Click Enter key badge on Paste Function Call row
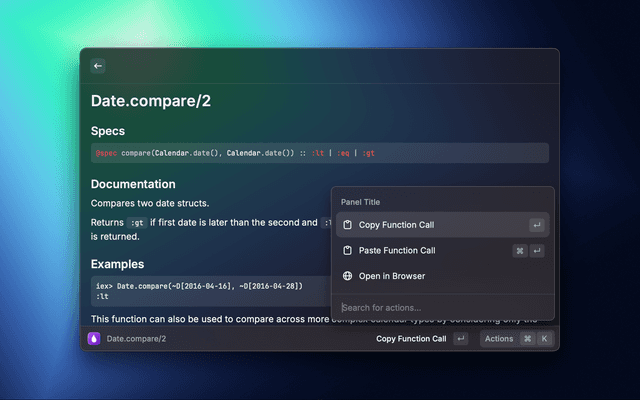The width and height of the screenshot is (640, 400). pos(537,251)
